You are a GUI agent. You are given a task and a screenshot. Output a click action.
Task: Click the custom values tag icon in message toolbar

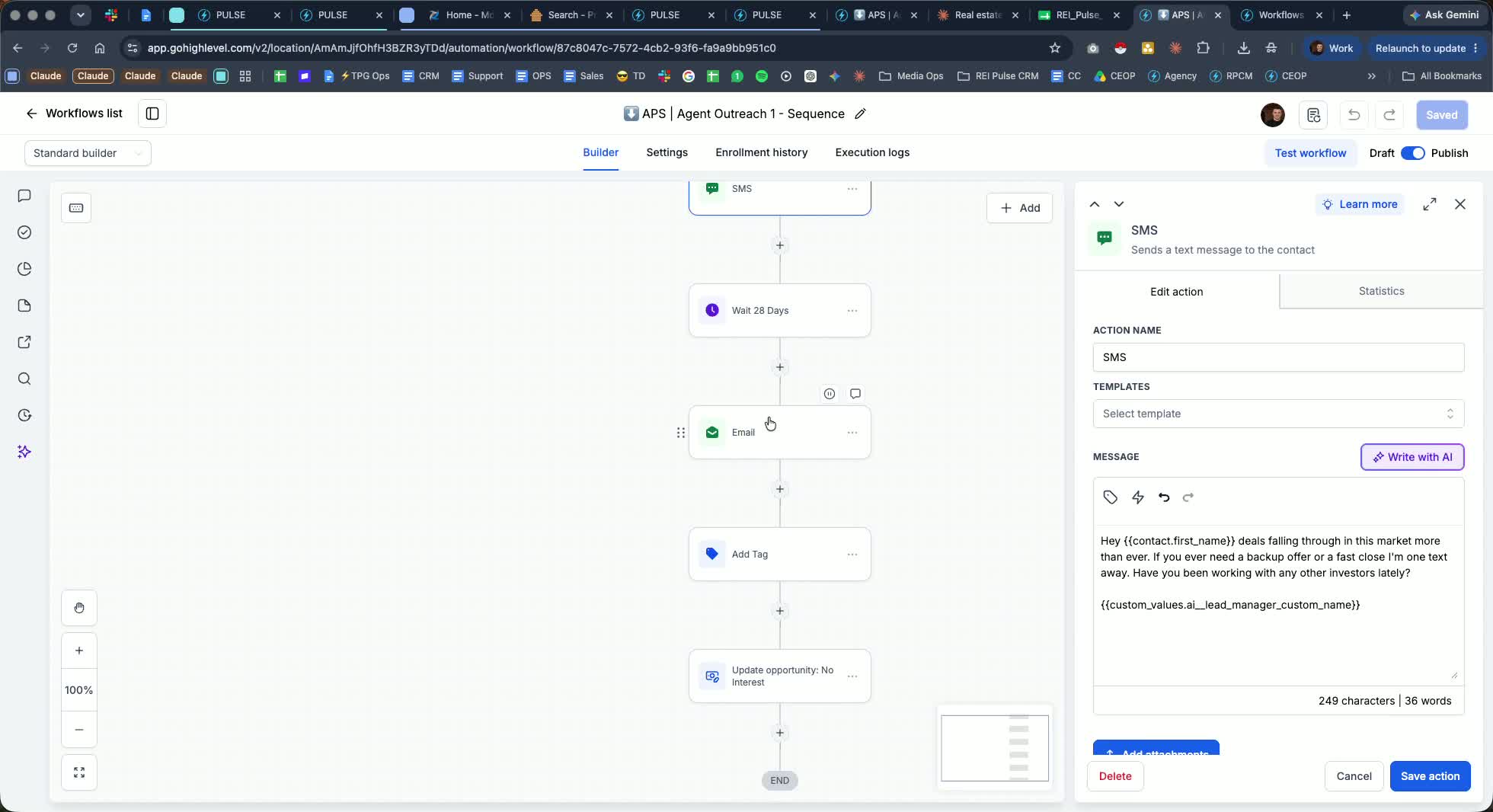point(1111,497)
